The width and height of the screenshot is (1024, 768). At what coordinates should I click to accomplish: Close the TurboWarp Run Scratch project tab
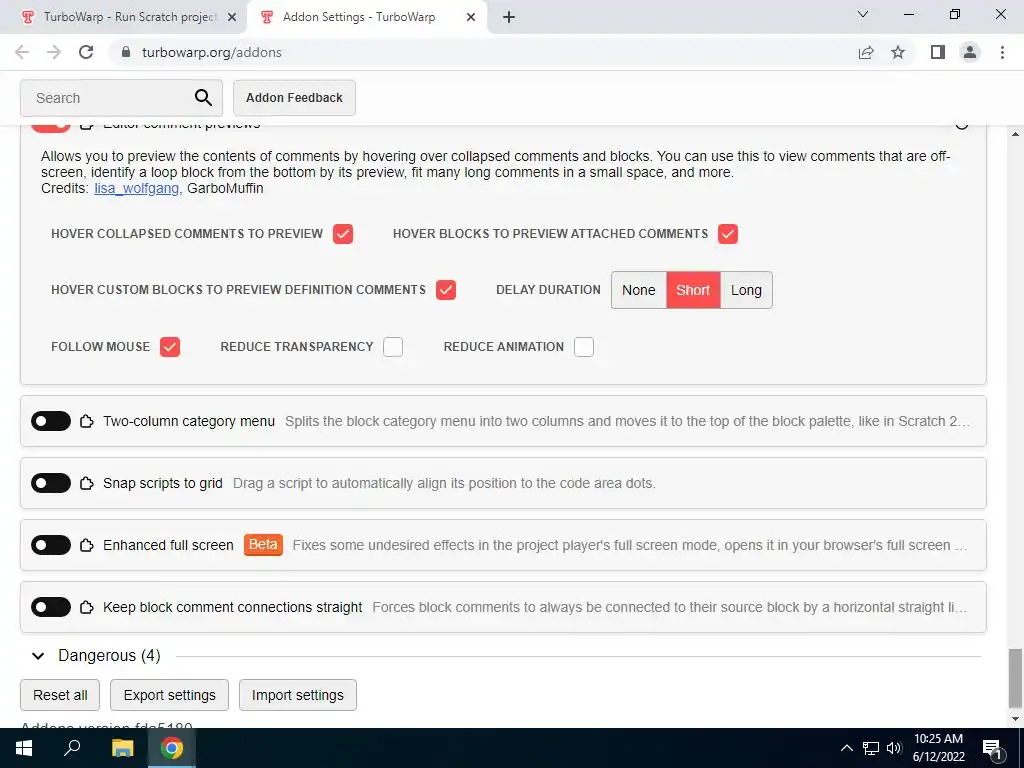[x=232, y=17]
